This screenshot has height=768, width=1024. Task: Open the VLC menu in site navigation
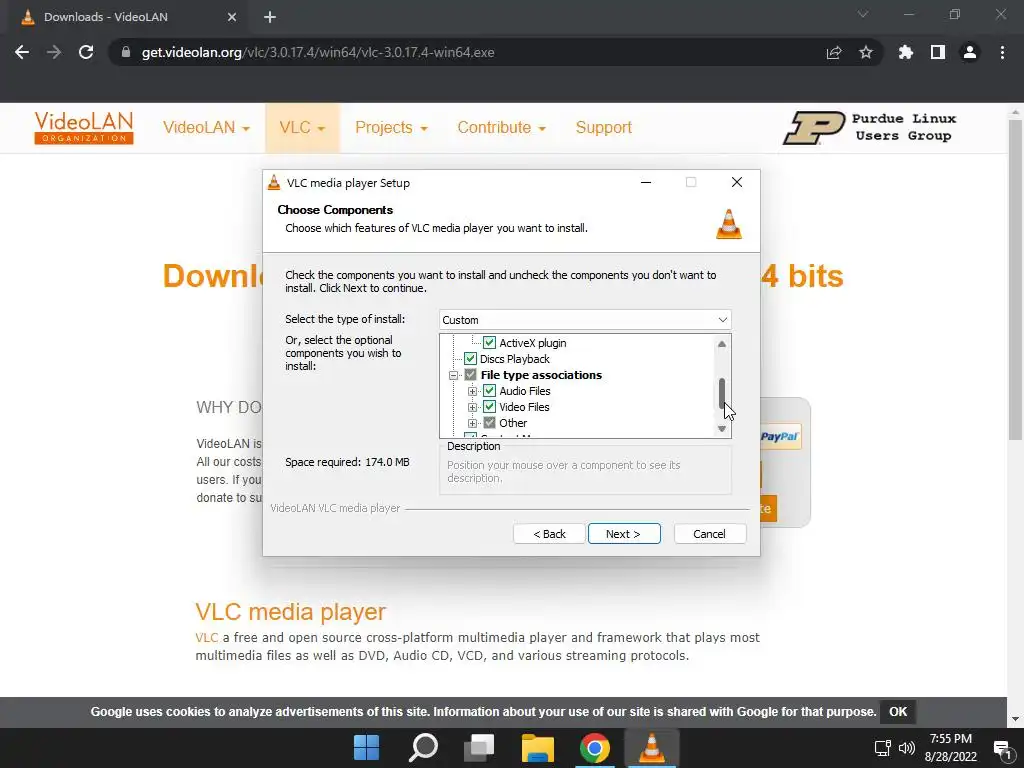pos(302,127)
